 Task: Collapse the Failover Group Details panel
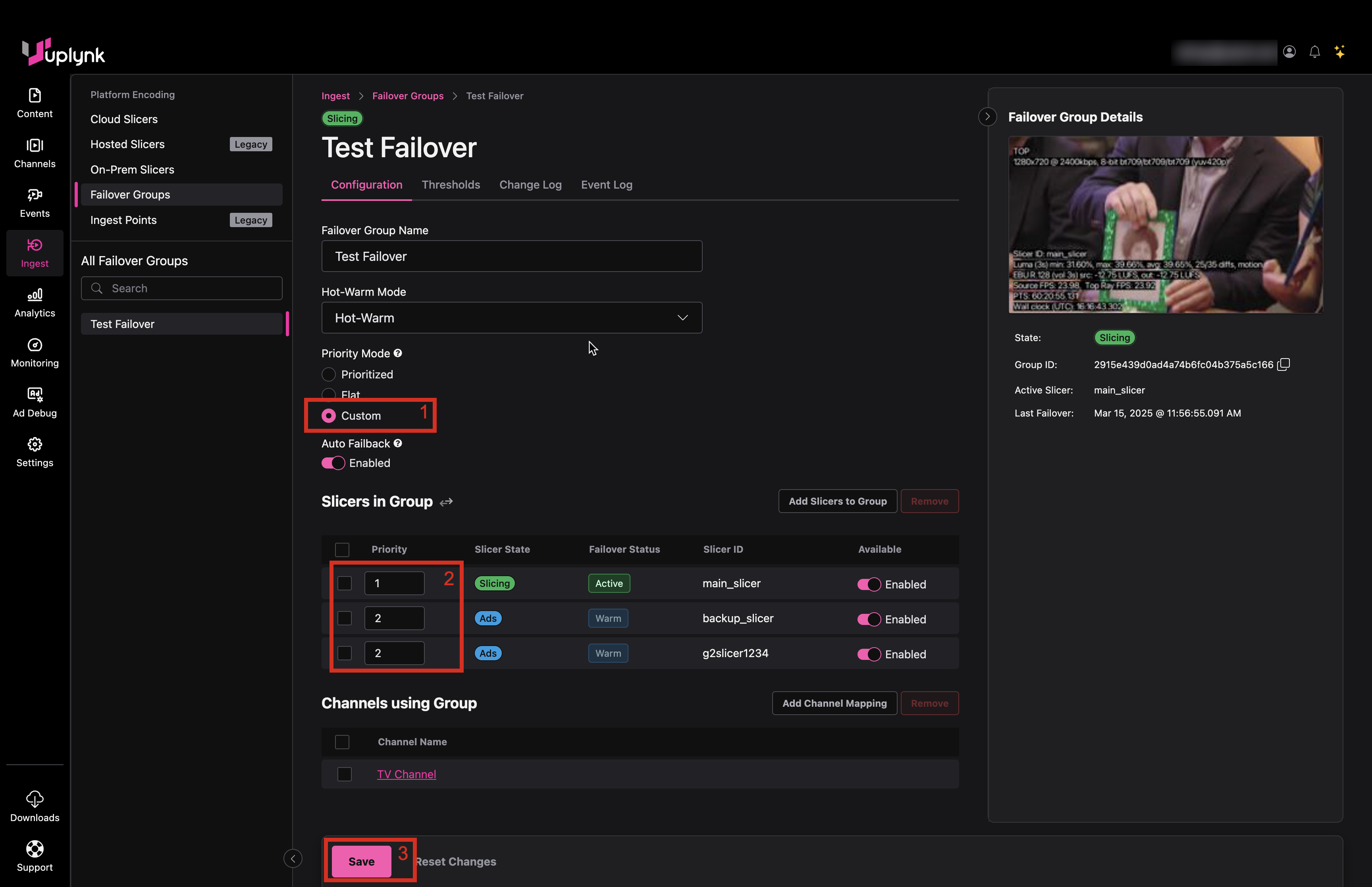point(987,117)
